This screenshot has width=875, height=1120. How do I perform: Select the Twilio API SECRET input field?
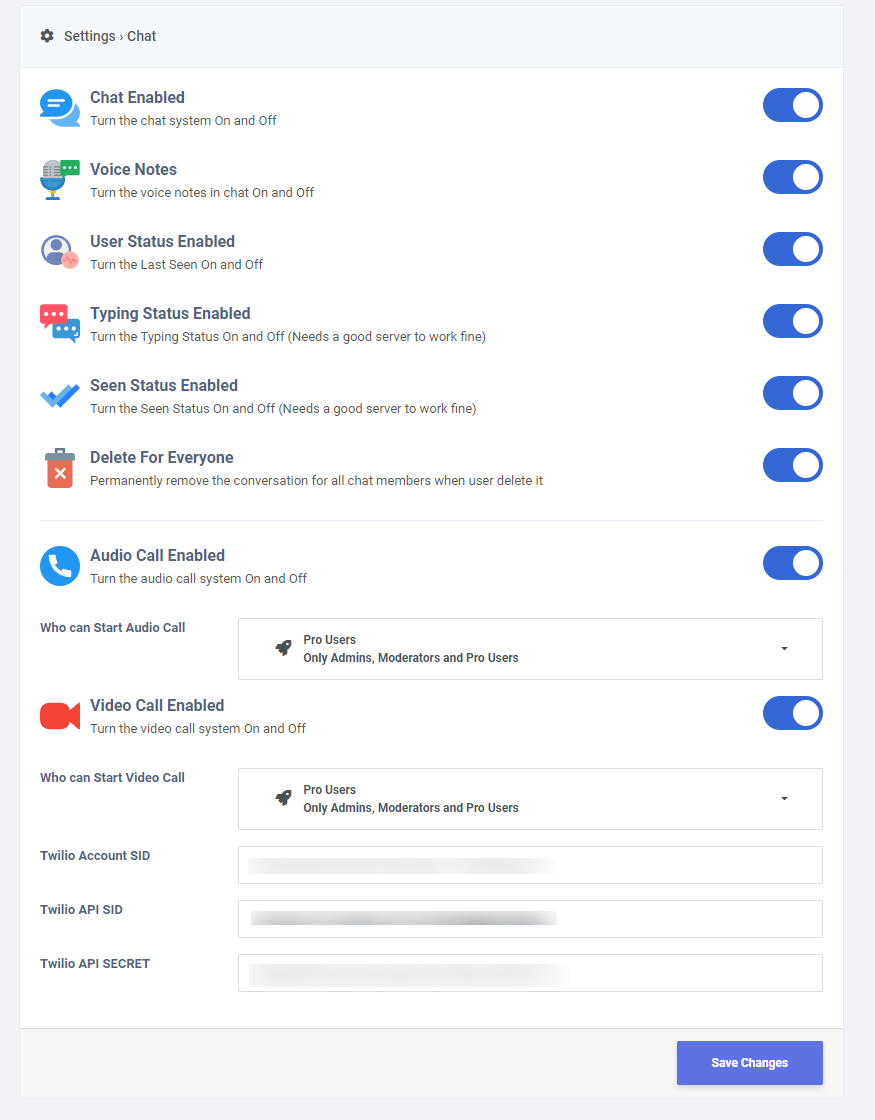coord(530,973)
